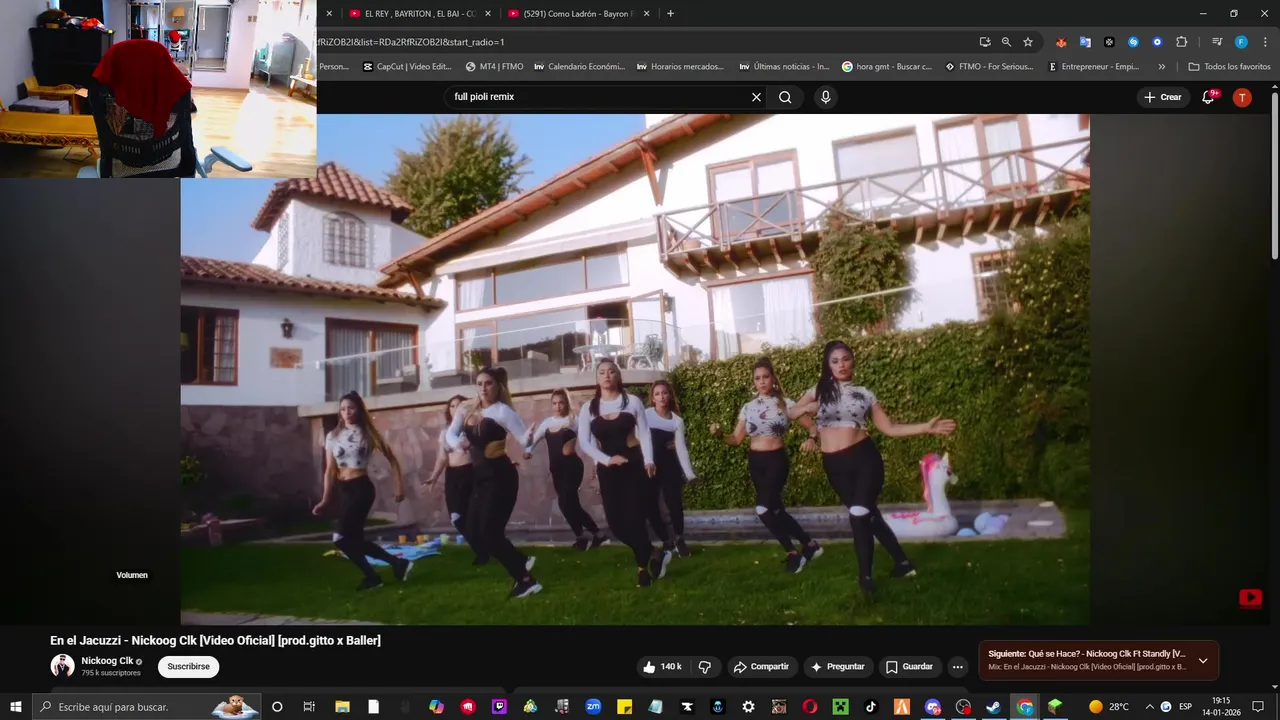Image resolution: width=1280 pixels, height=720 pixels.
Task: Click the Crear create button
Action: [1163, 97]
